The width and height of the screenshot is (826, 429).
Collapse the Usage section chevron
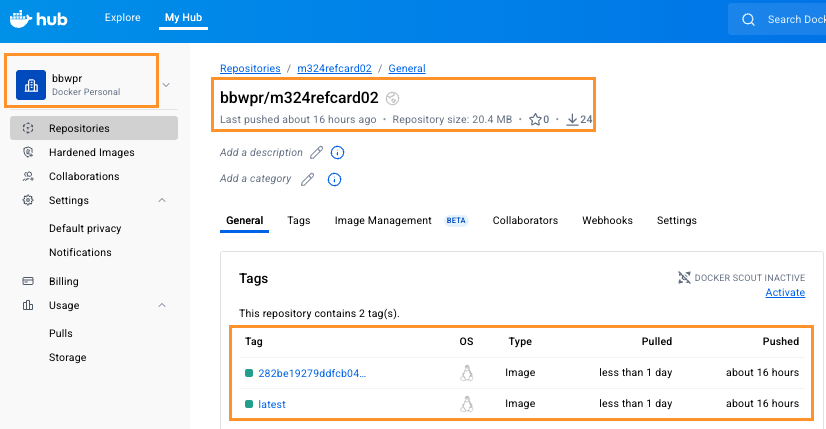(x=162, y=305)
